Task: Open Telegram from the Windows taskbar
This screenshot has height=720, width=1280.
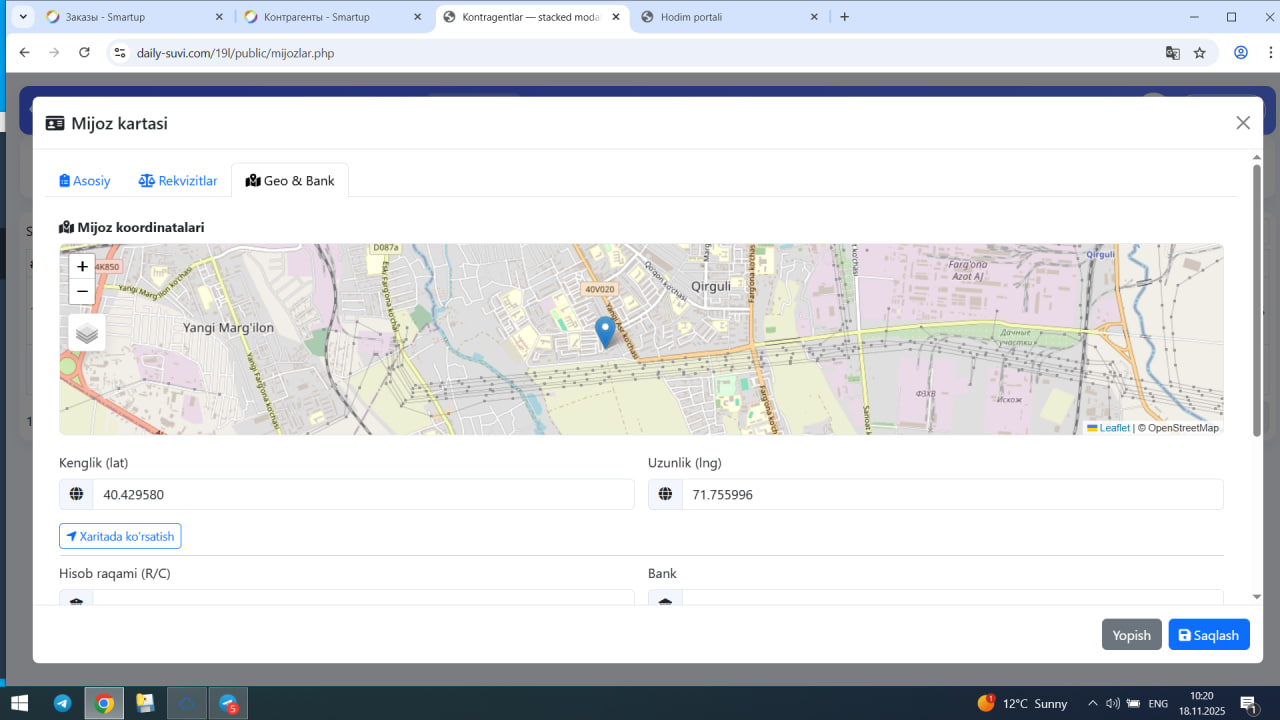Action: [62, 703]
